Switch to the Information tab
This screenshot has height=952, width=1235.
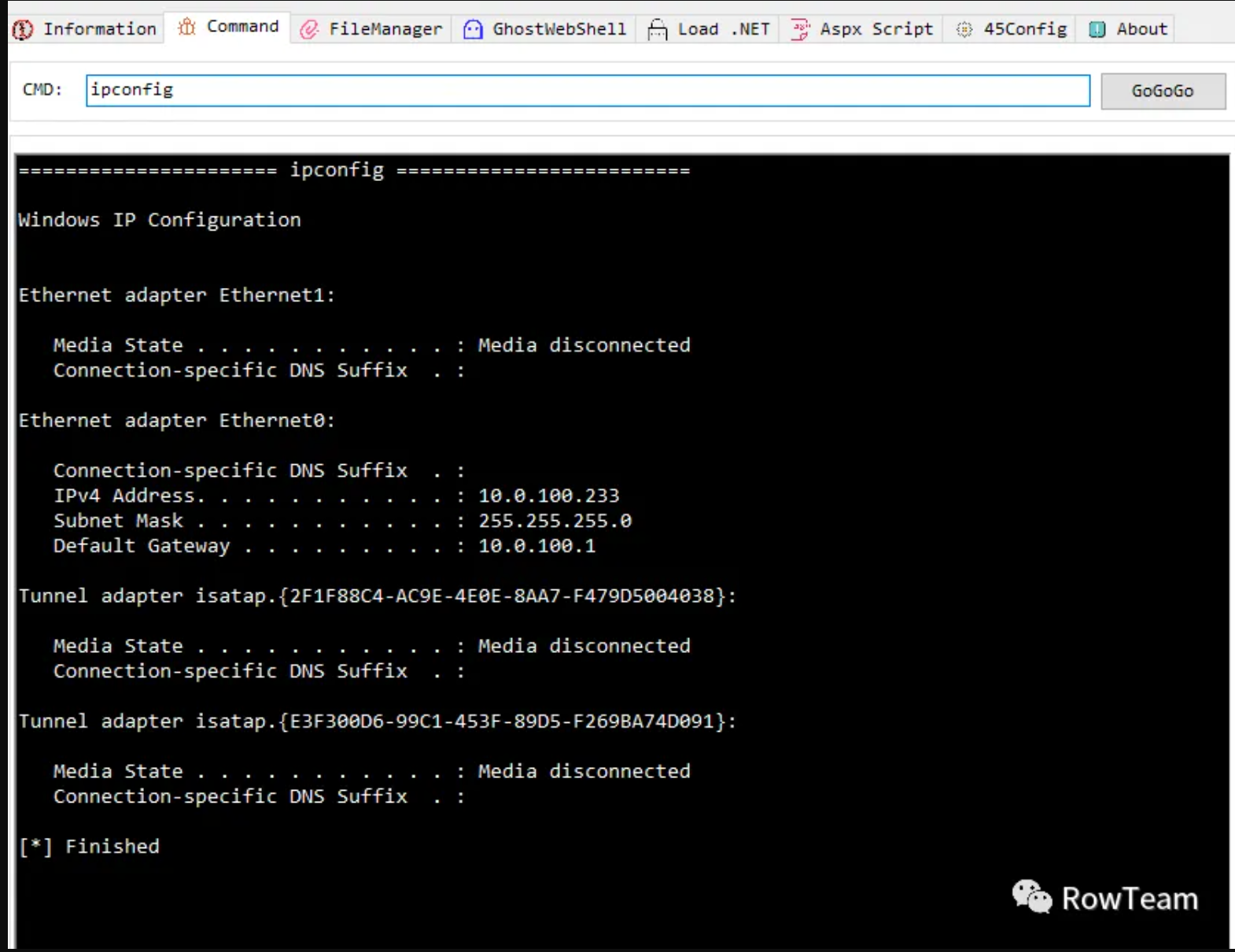pos(86,29)
